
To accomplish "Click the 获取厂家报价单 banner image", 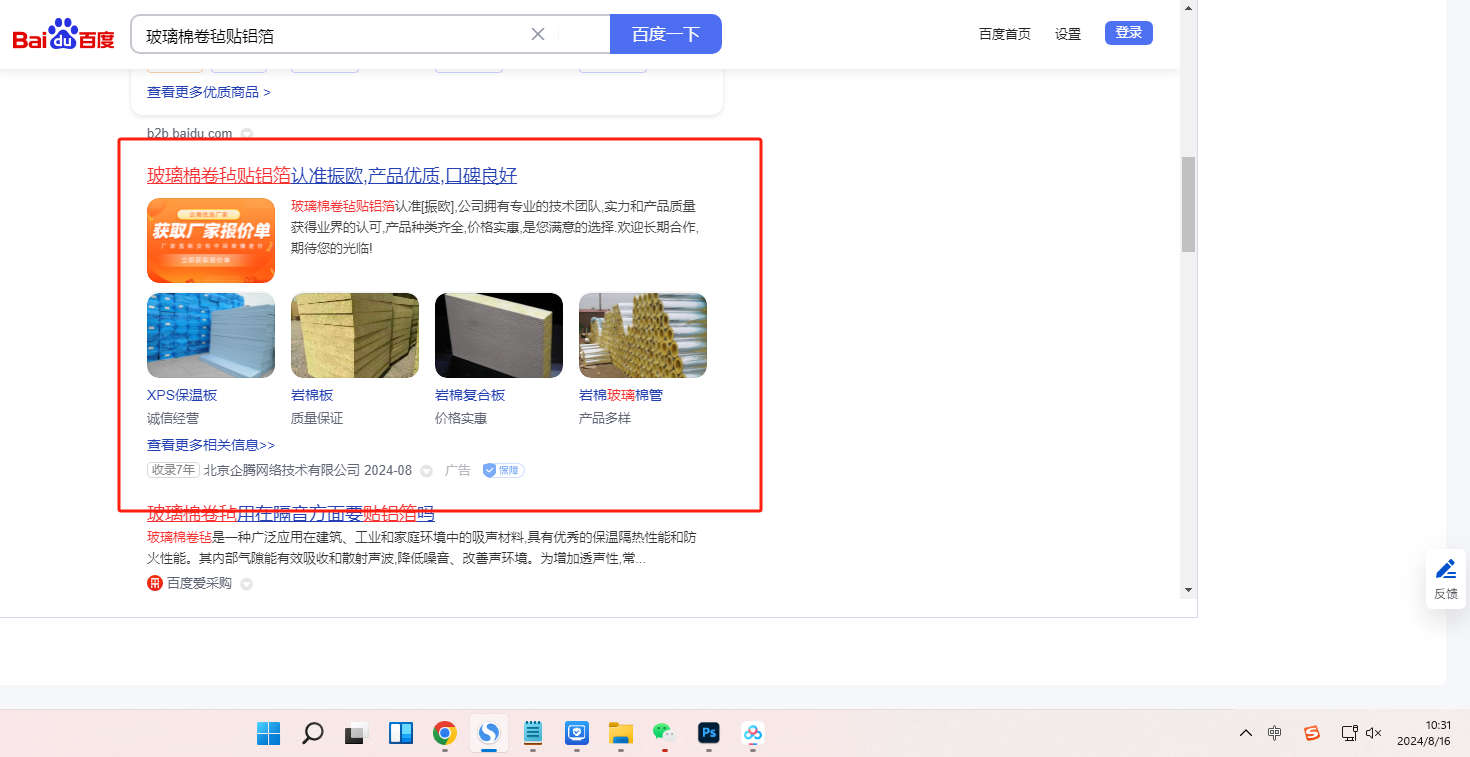I will [x=211, y=240].
